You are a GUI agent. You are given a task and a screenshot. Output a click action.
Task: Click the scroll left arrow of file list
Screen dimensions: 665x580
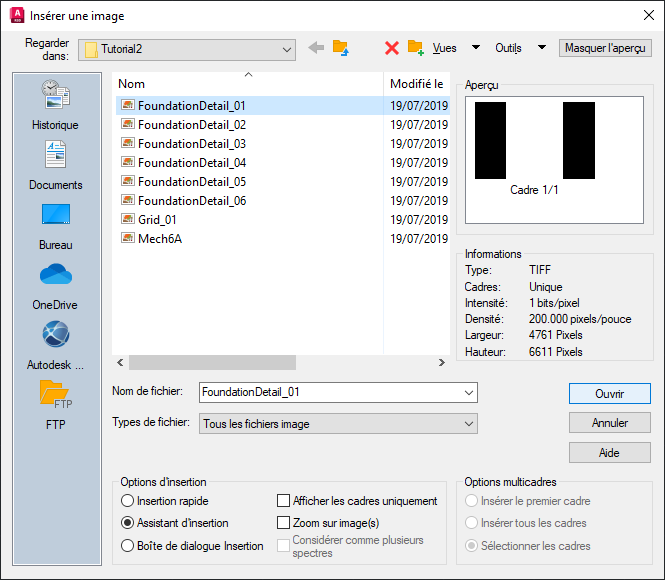120,362
